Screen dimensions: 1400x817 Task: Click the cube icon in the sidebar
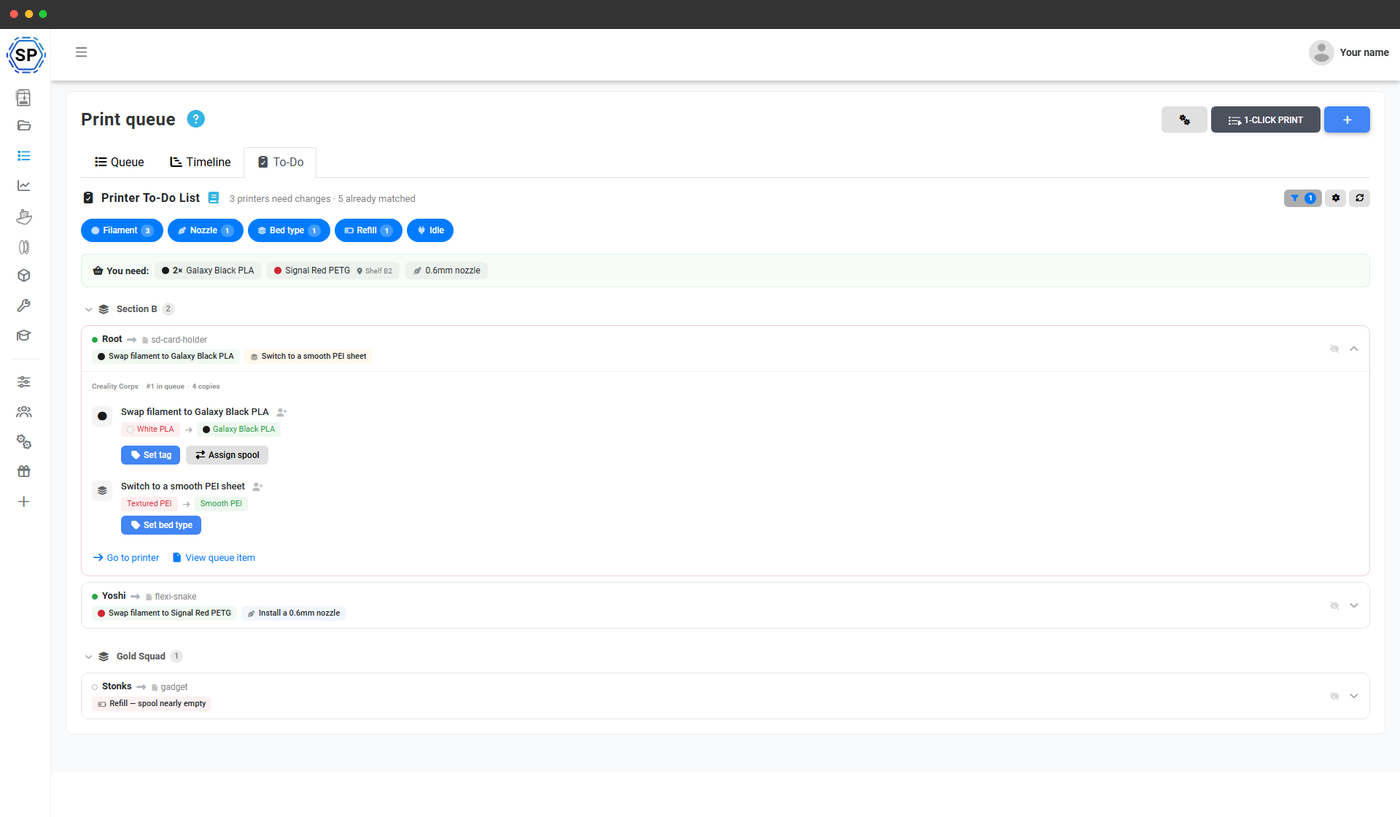click(24, 276)
